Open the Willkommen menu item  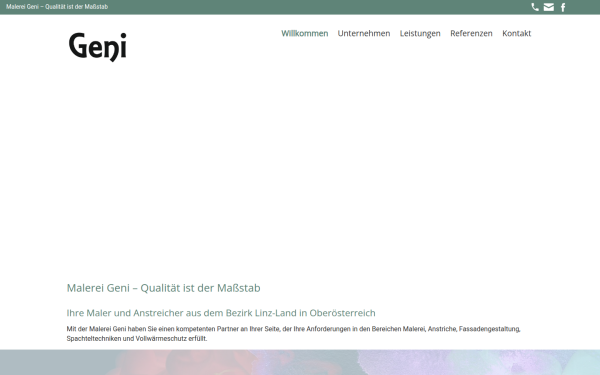pos(305,33)
